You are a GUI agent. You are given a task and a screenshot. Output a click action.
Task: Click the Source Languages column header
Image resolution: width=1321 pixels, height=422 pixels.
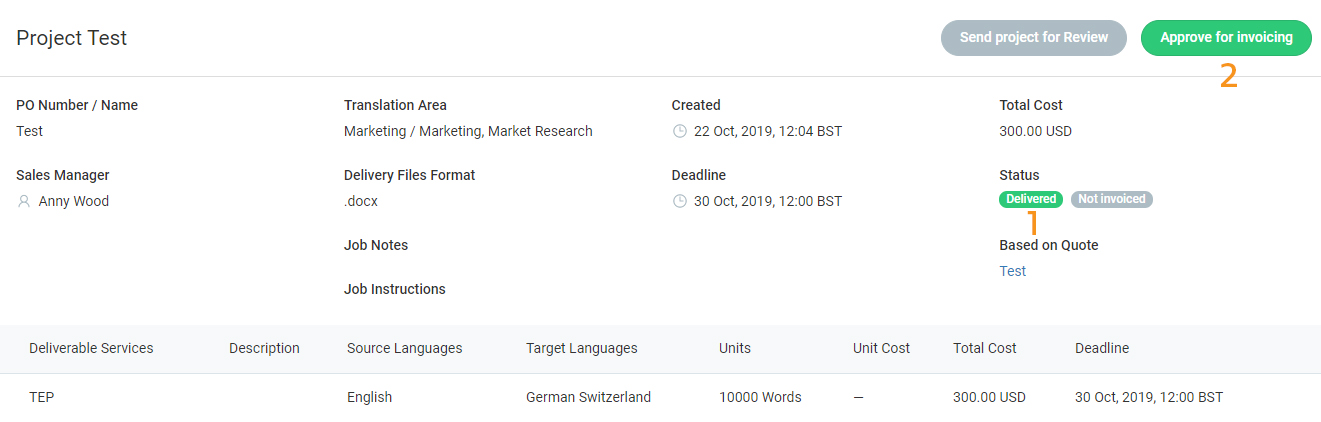404,348
